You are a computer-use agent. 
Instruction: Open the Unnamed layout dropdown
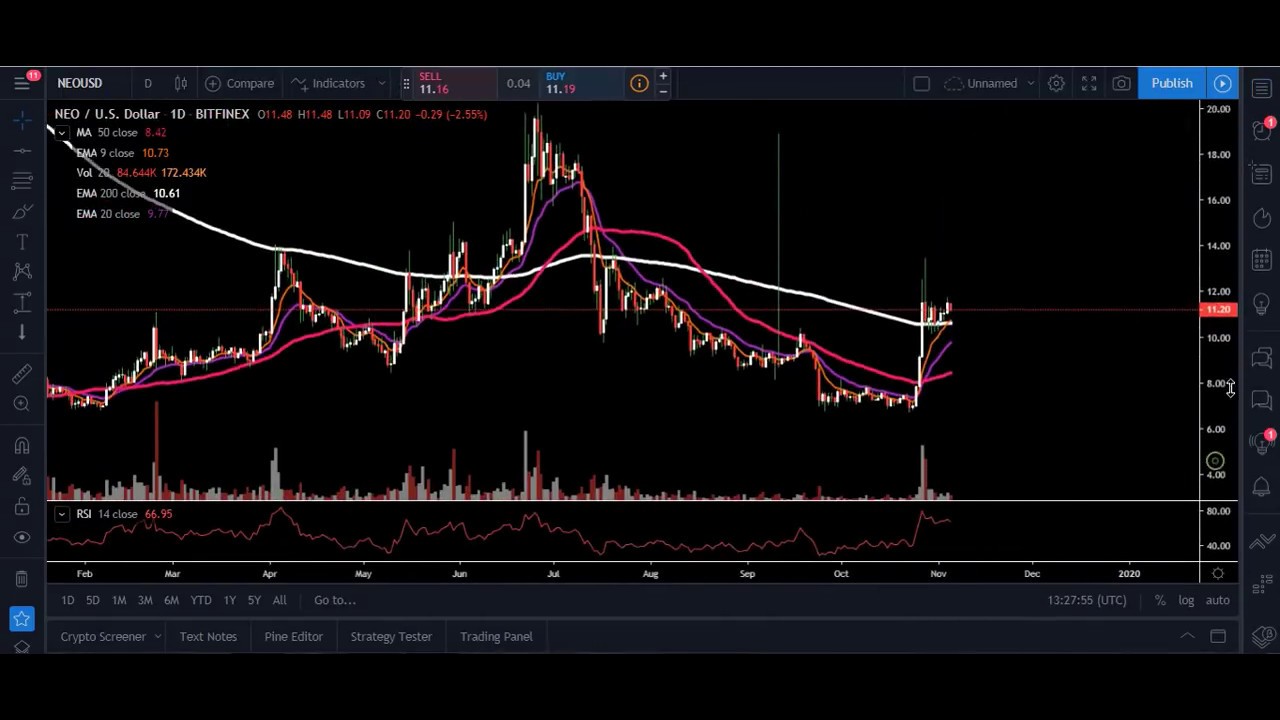pyautogui.click(x=989, y=83)
